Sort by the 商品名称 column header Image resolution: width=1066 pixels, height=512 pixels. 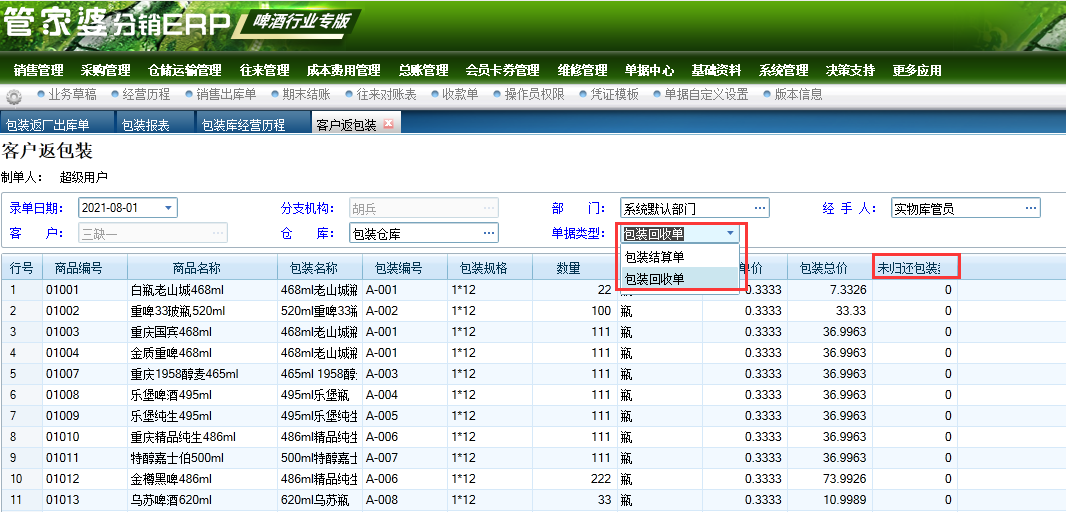coord(202,268)
